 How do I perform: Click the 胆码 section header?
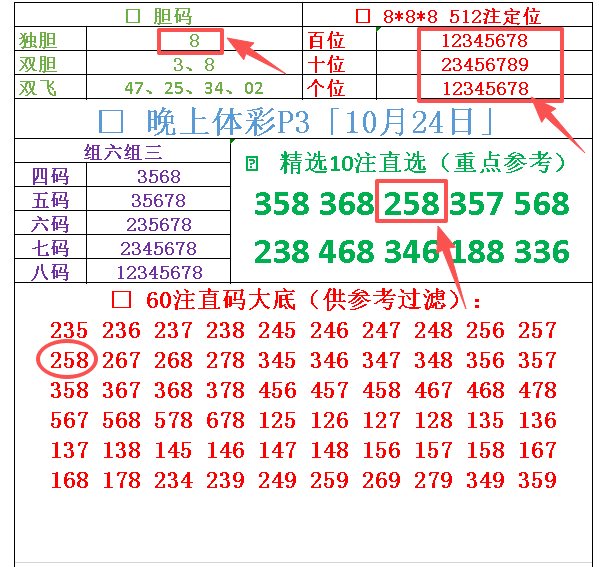pyautogui.click(x=159, y=16)
